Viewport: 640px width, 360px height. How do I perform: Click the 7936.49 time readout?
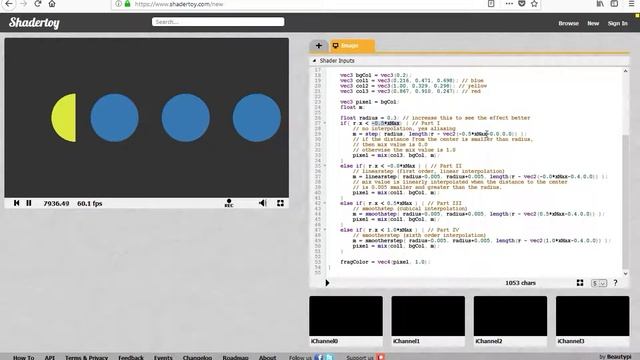(x=56, y=203)
